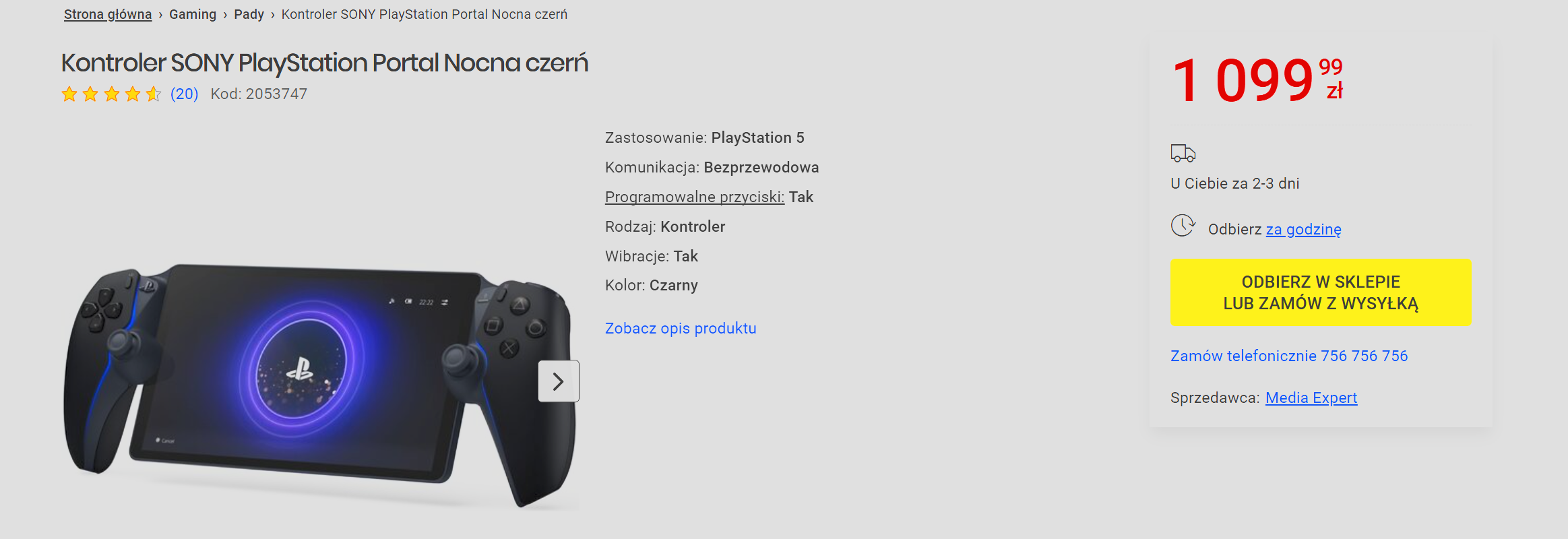Screen dimensions: 1568x539
Task: Click the product title heading
Action: click(325, 63)
